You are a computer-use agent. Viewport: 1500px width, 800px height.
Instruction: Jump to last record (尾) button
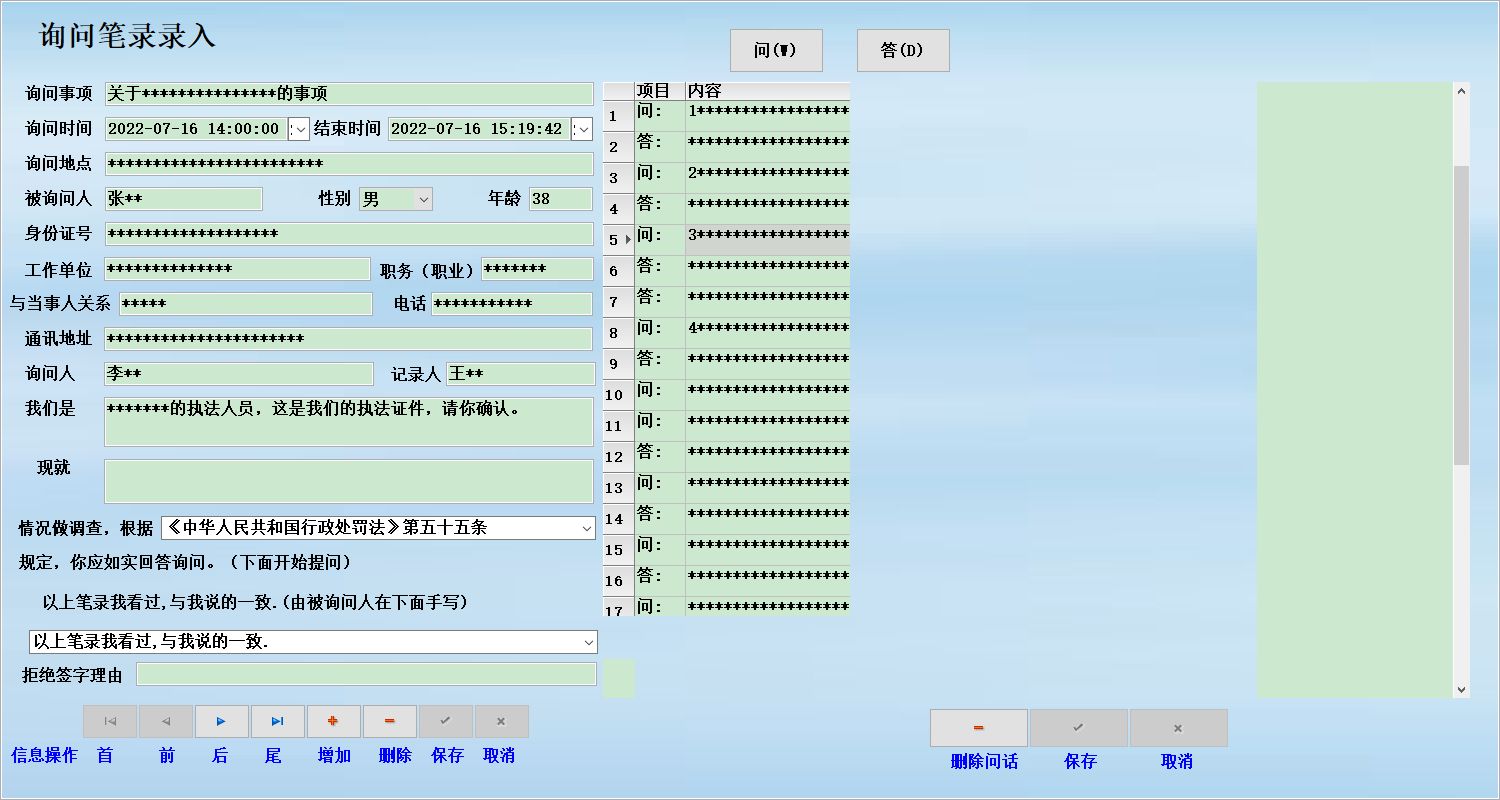pos(277,721)
